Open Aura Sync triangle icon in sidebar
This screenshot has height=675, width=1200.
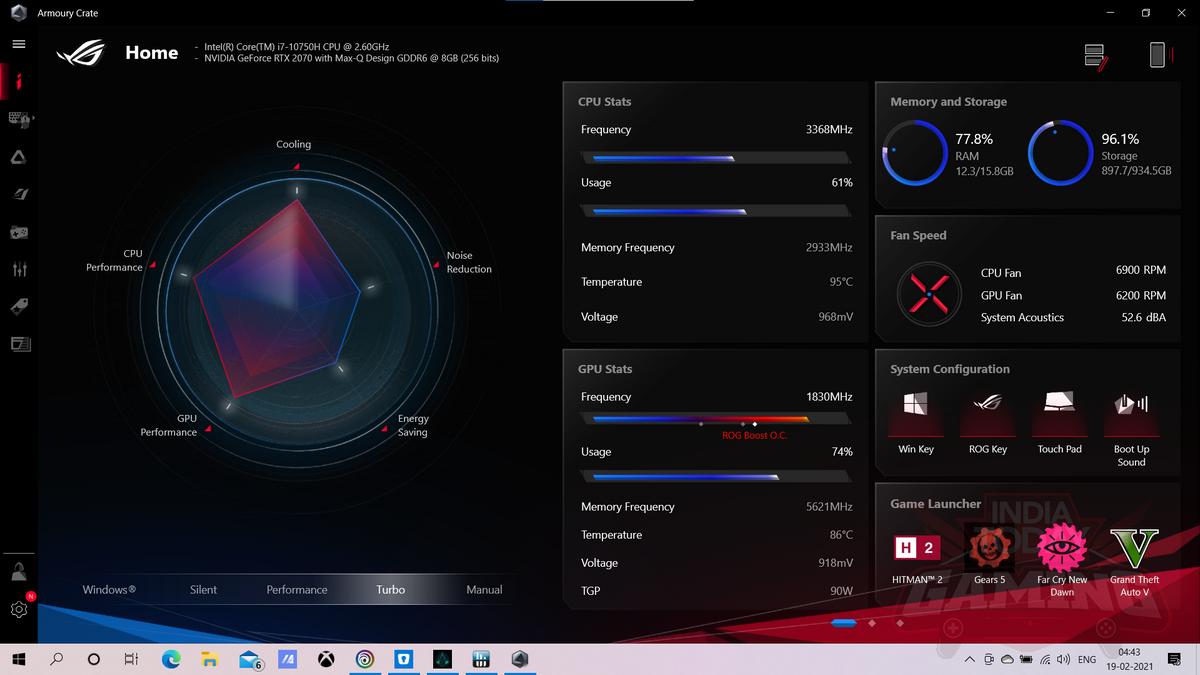(19, 156)
